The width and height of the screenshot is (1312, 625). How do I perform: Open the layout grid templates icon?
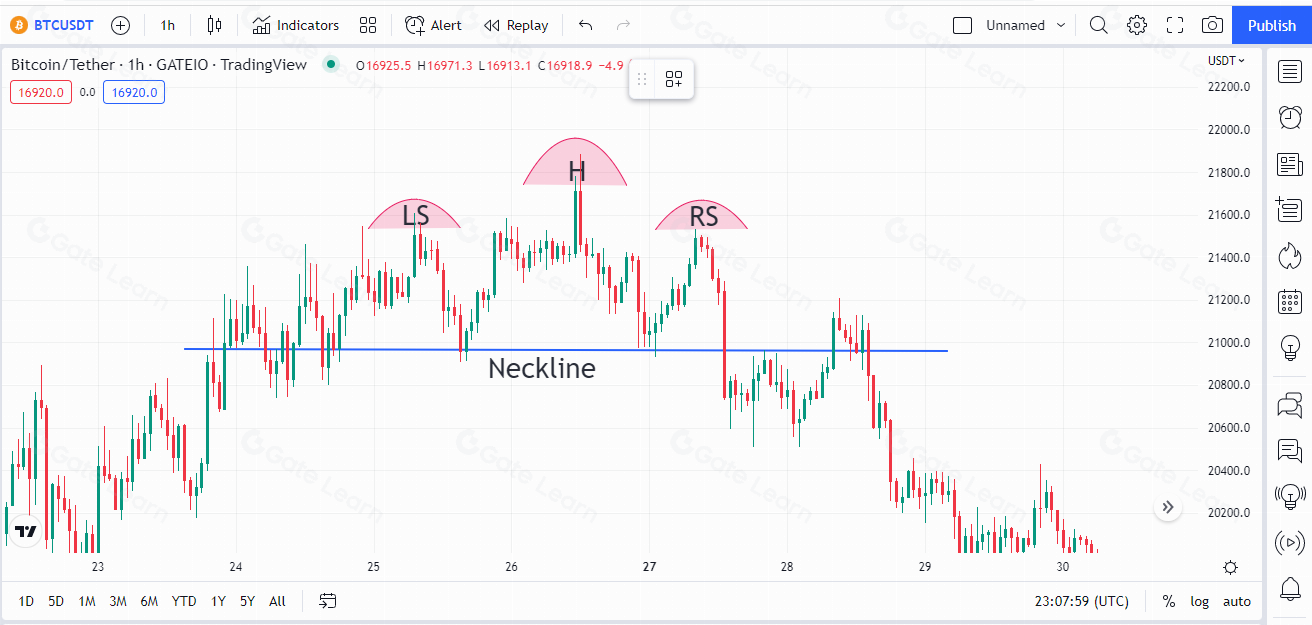(368, 25)
